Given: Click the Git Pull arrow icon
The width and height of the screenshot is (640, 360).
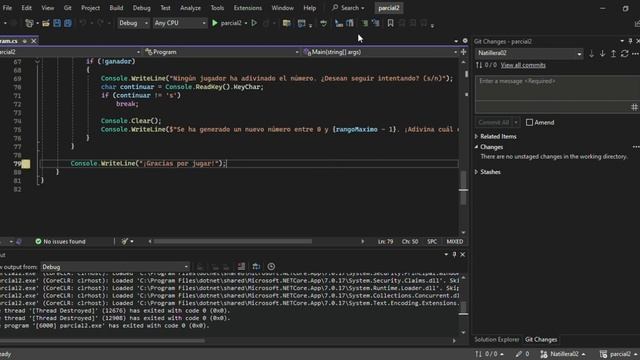Looking at the screenshot, I should (602, 53).
